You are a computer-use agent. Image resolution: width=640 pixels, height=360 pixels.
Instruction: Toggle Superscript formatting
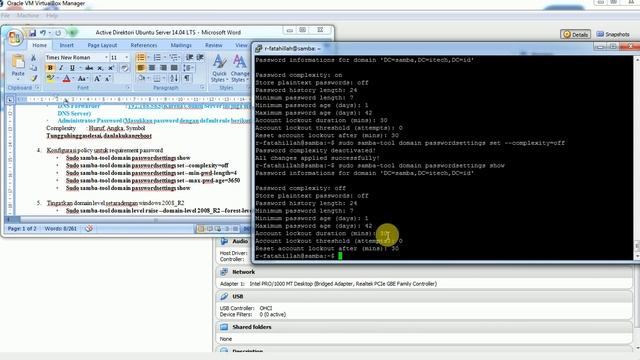coord(111,68)
